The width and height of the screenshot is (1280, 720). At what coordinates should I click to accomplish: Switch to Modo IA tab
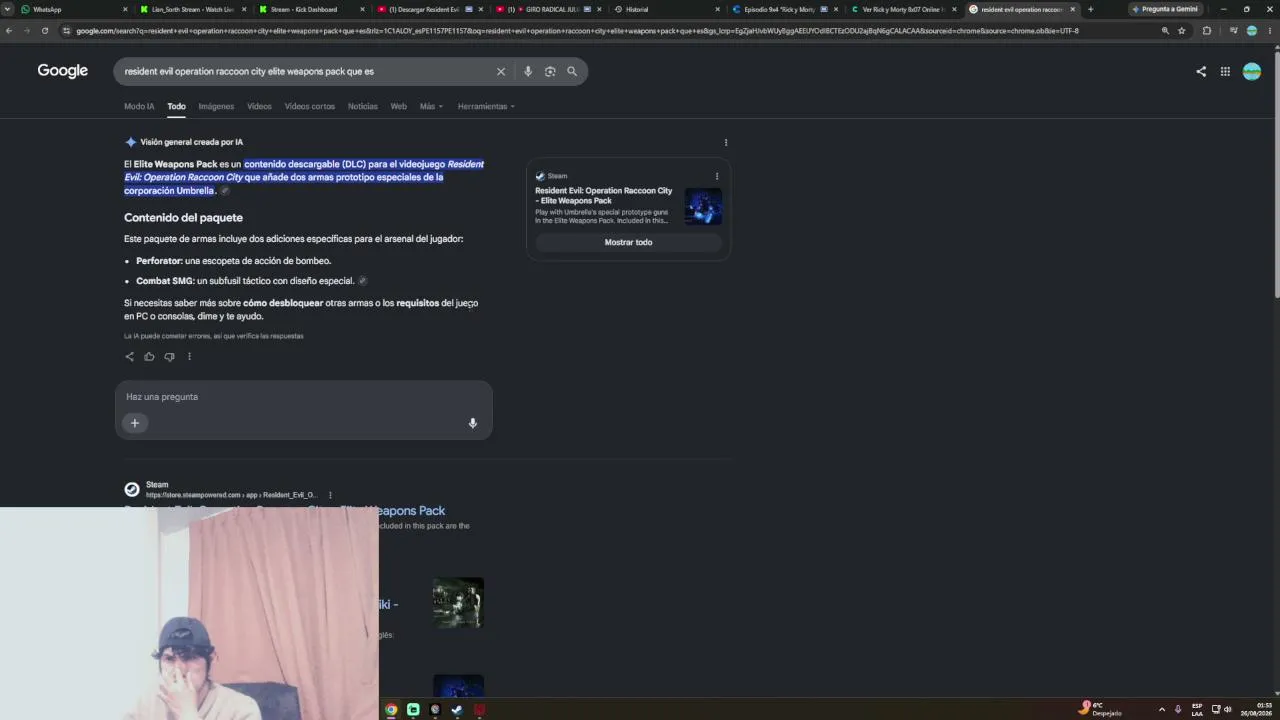click(x=139, y=106)
